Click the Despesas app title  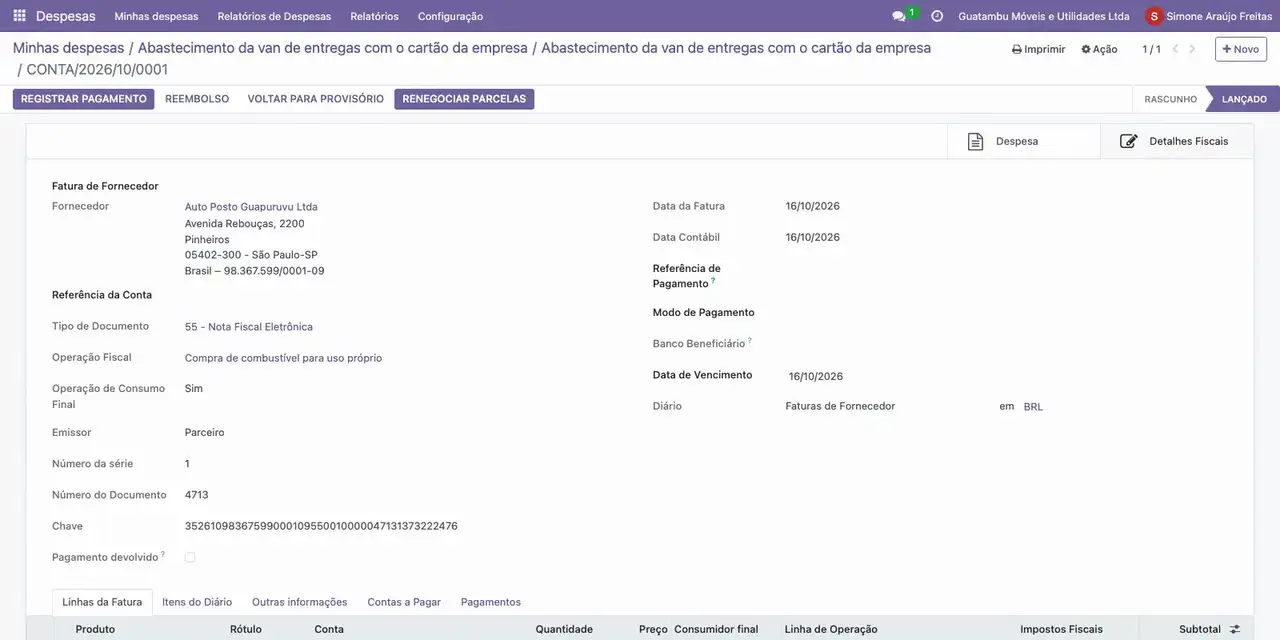(x=66, y=16)
